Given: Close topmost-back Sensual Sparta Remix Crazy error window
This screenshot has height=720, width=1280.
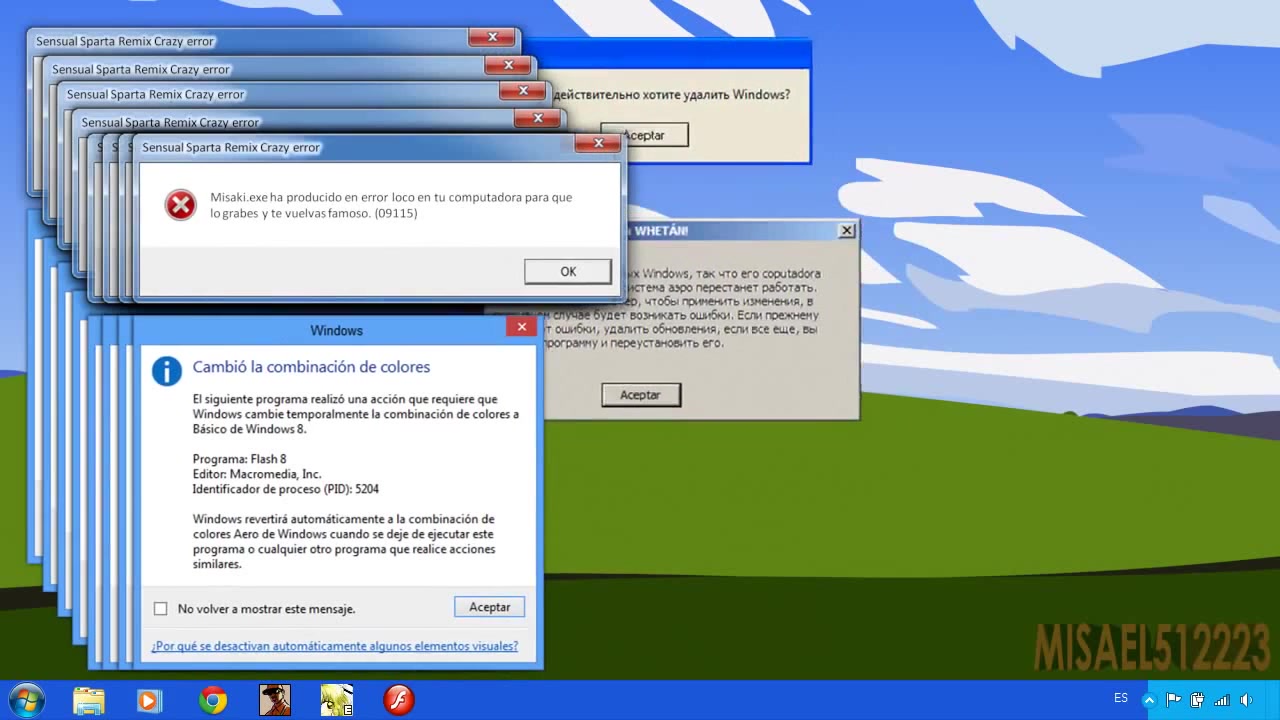Looking at the screenshot, I should pyautogui.click(x=492, y=38).
